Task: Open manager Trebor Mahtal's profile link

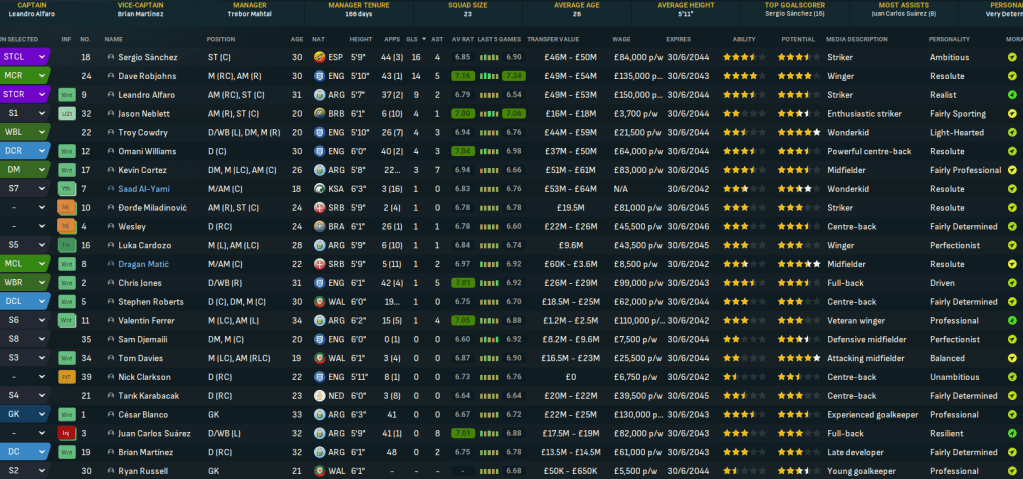Action: 251,14
